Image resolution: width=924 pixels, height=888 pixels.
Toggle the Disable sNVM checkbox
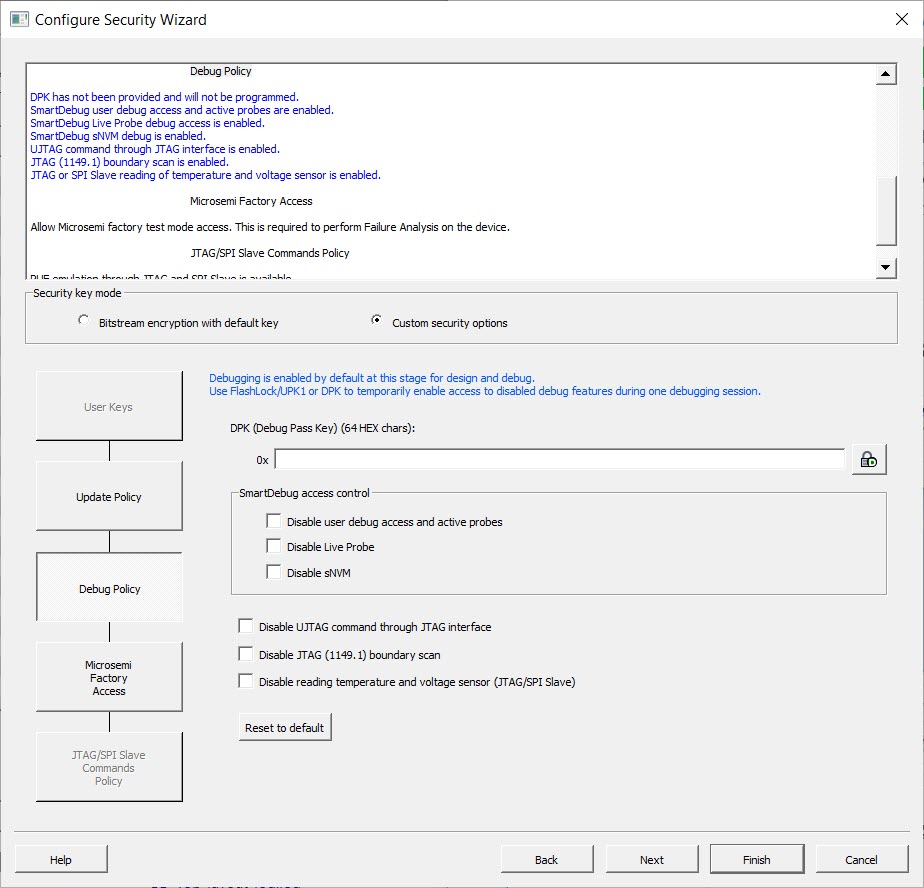pyautogui.click(x=274, y=572)
